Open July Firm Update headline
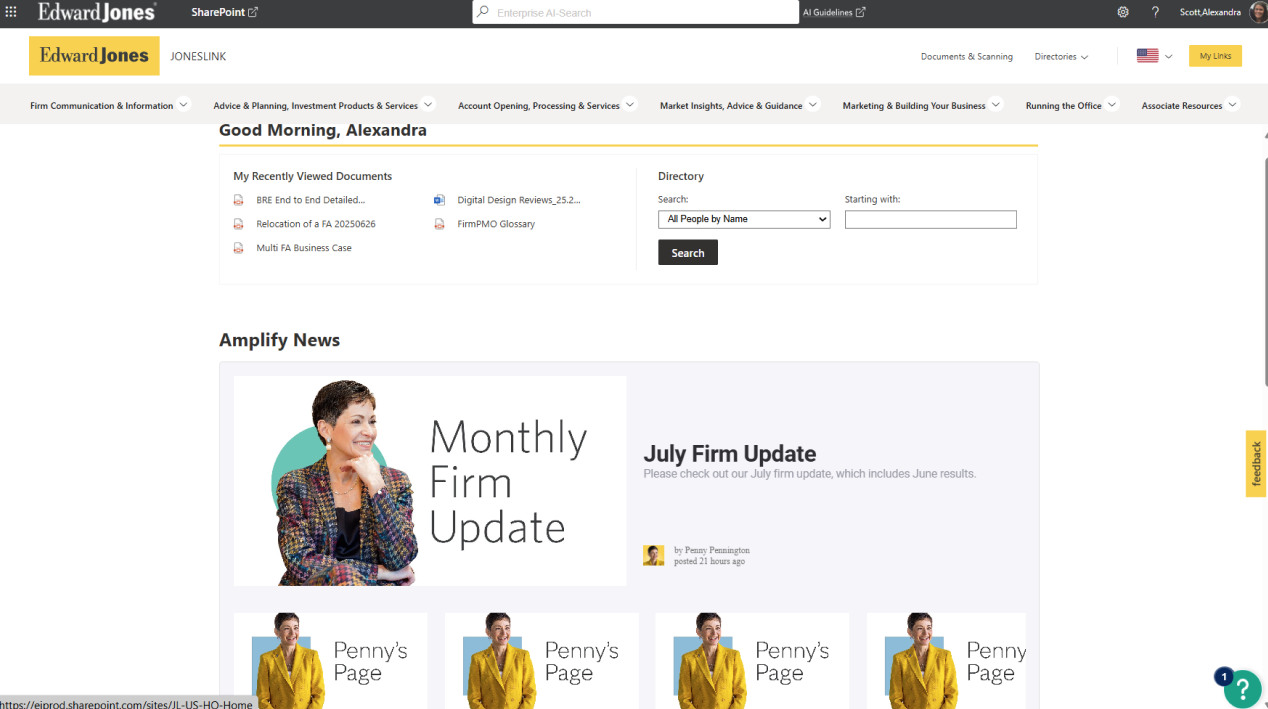This screenshot has height=709, width=1268. (x=730, y=454)
